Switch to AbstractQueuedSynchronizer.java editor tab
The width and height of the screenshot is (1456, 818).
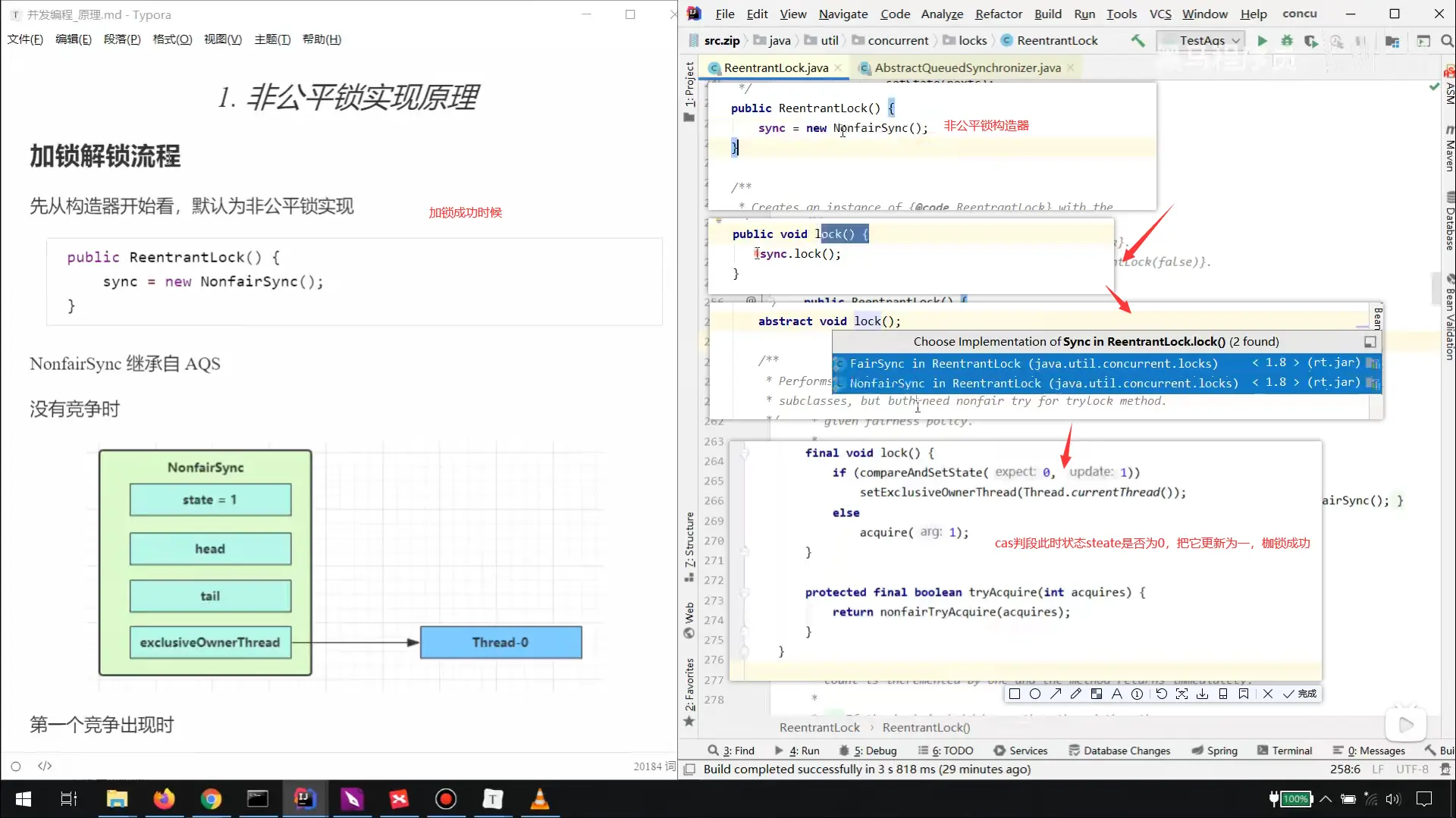coord(967,67)
